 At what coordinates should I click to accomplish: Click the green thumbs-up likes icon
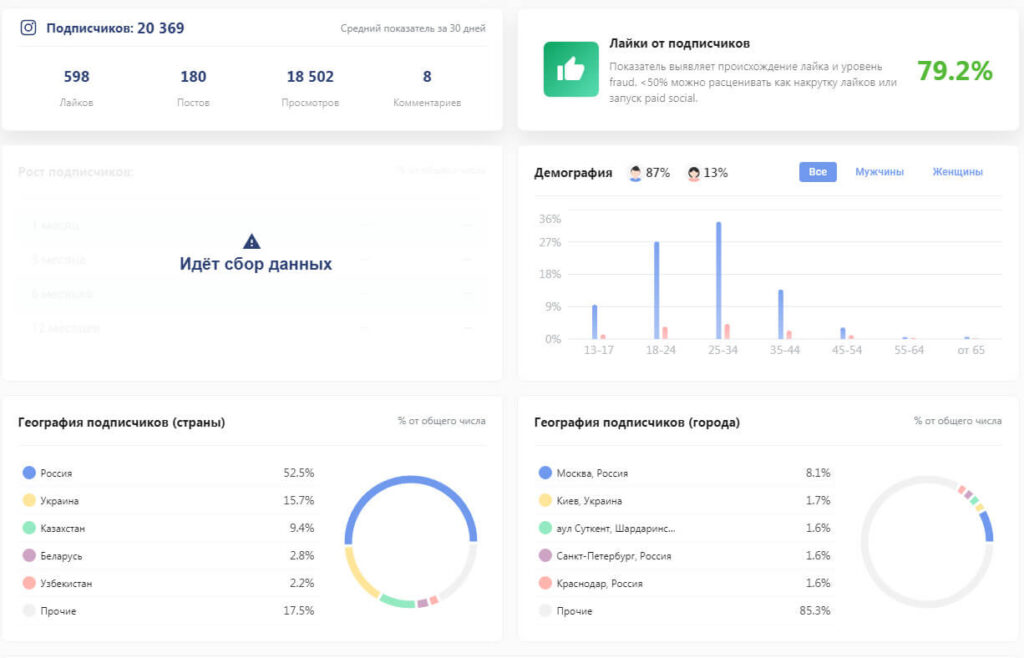[571, 69]
